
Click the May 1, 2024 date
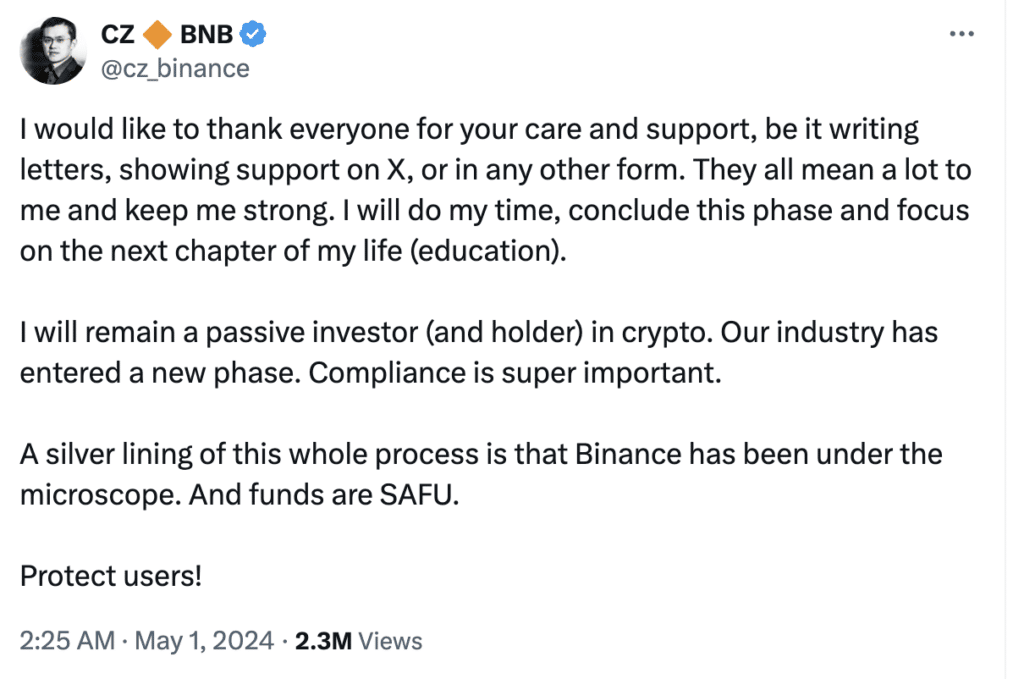(203, 641)
